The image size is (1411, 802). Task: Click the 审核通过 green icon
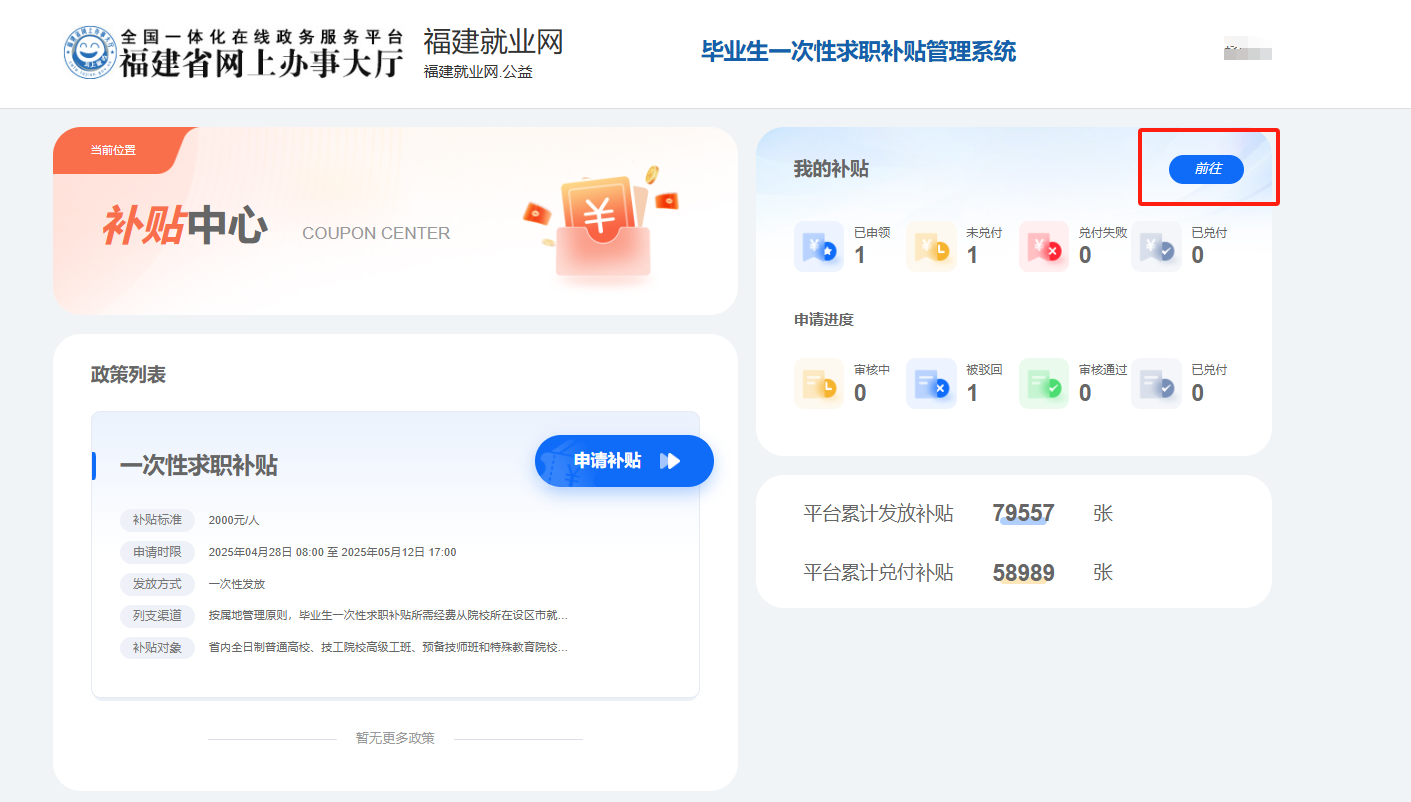click(x=1044, y=384)
